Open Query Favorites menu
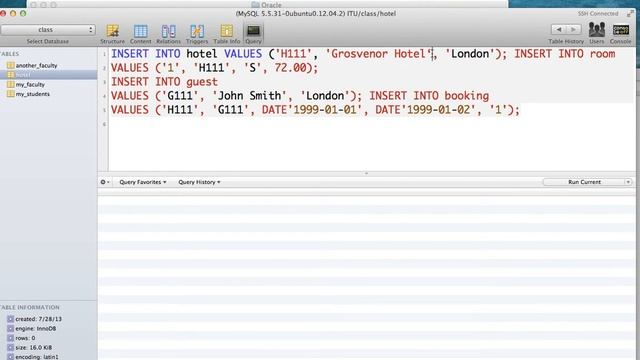Image resolution: width=640 pixels, height=360 pixels. coord(142,182)
